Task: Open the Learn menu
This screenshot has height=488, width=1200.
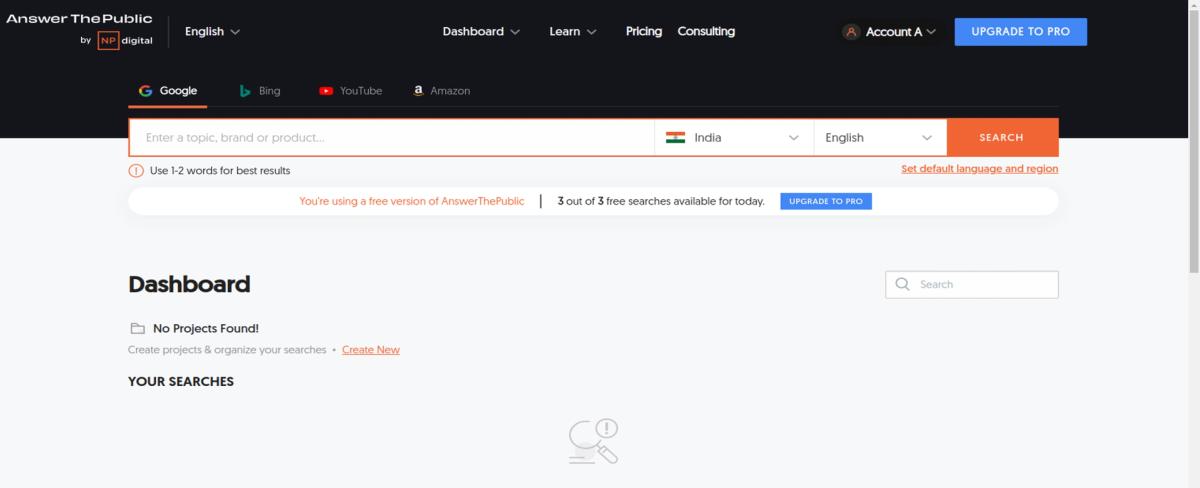Action: pyautogui.click(x=573, y=31)
